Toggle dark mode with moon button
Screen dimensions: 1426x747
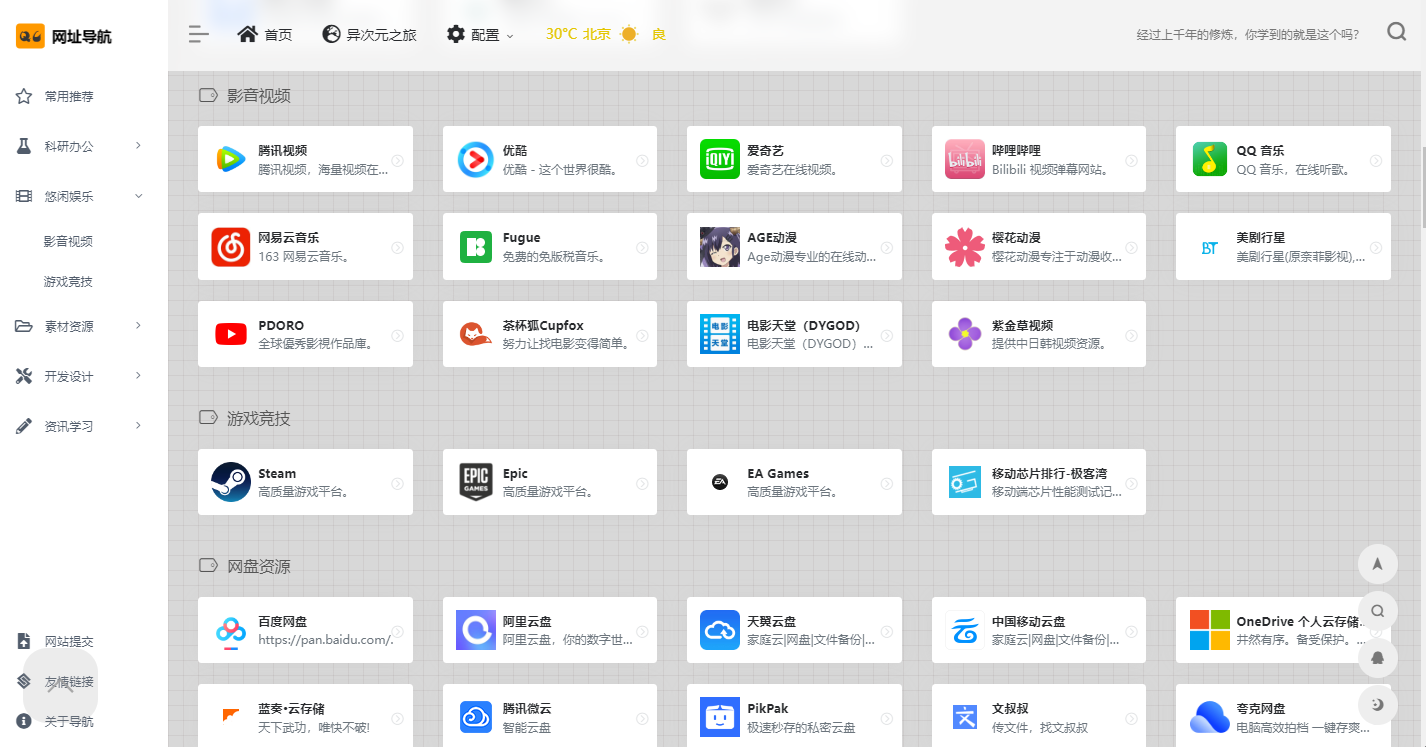point(1377,705)
